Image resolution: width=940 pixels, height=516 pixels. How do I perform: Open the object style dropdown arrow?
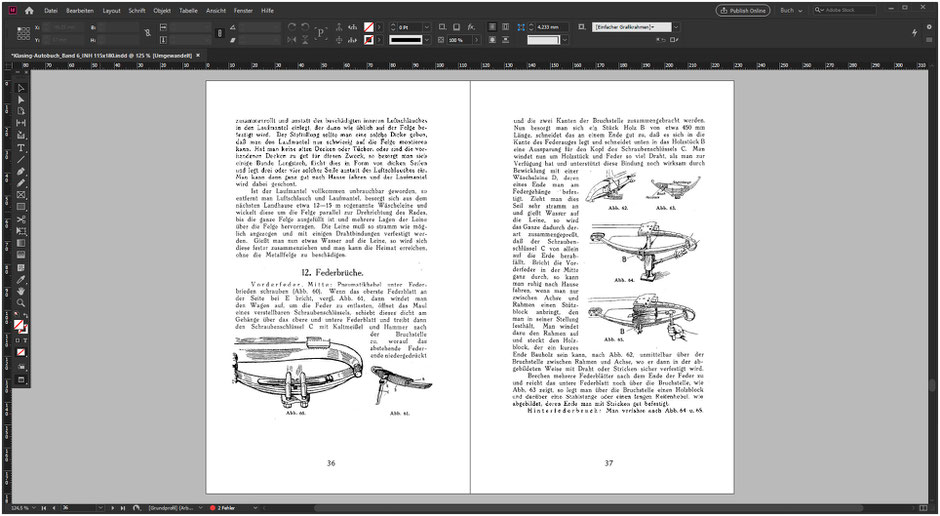pyautogui.click(x=676, y=27)
